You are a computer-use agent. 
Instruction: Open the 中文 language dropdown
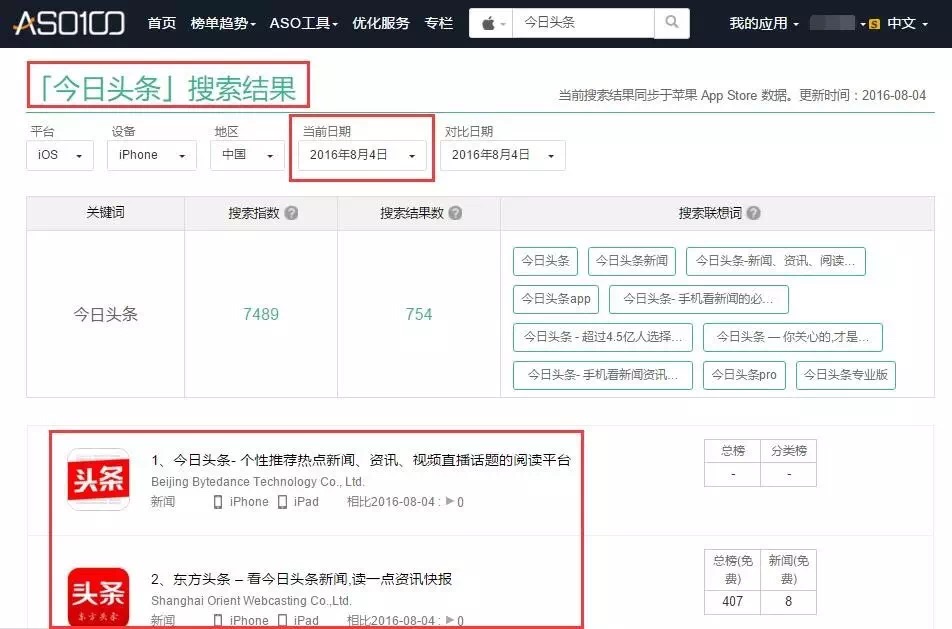pyautogui.click(x=907, y=23)
